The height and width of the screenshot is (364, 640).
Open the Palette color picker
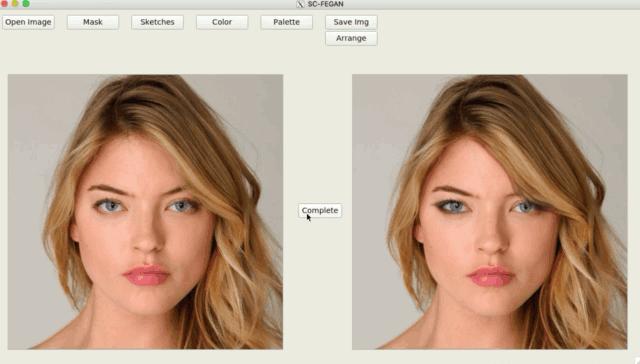coord(286,22)
